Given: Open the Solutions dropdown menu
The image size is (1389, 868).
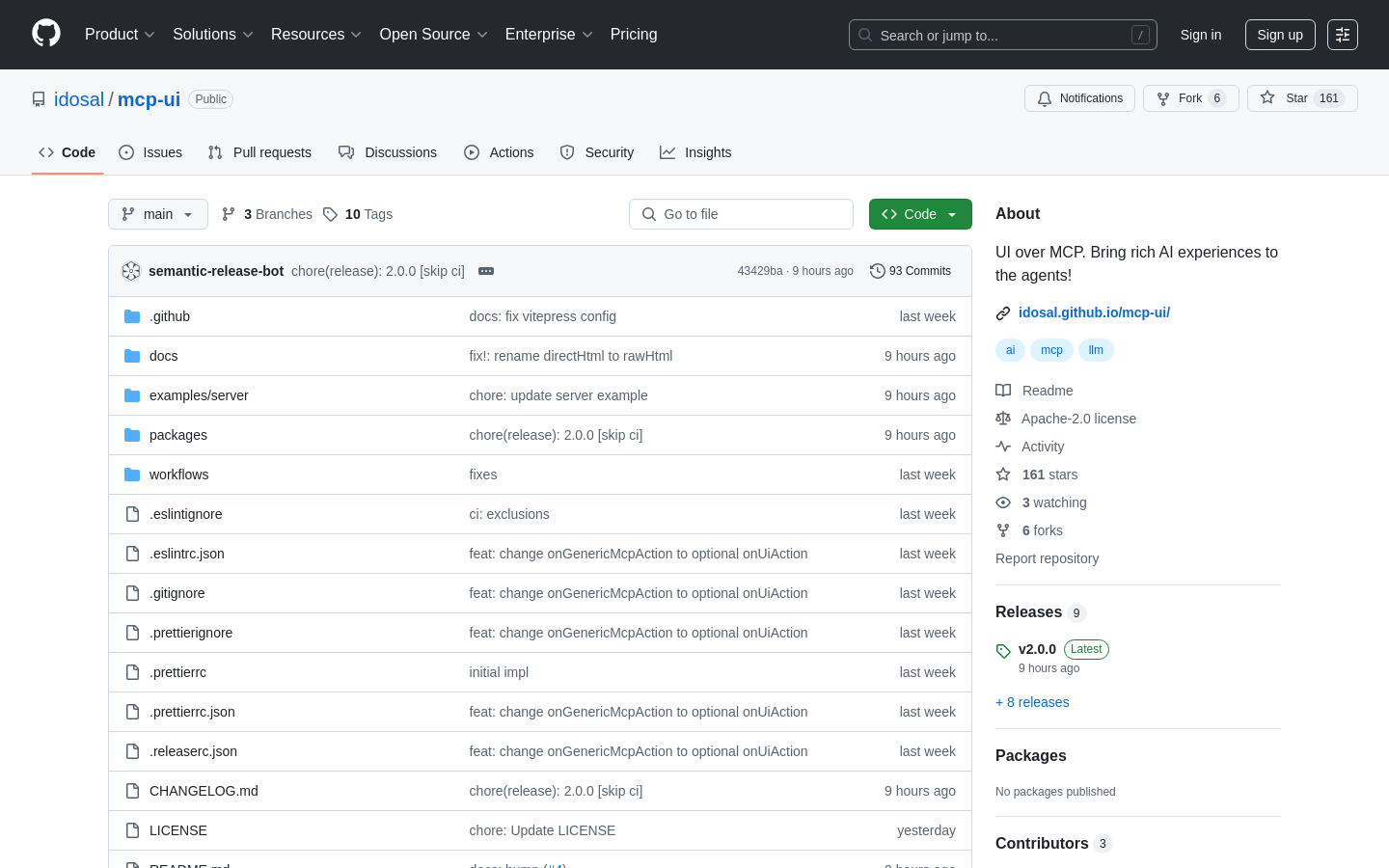Looking at the screenshot, I should pyautogui.click(x=213, y=35).
